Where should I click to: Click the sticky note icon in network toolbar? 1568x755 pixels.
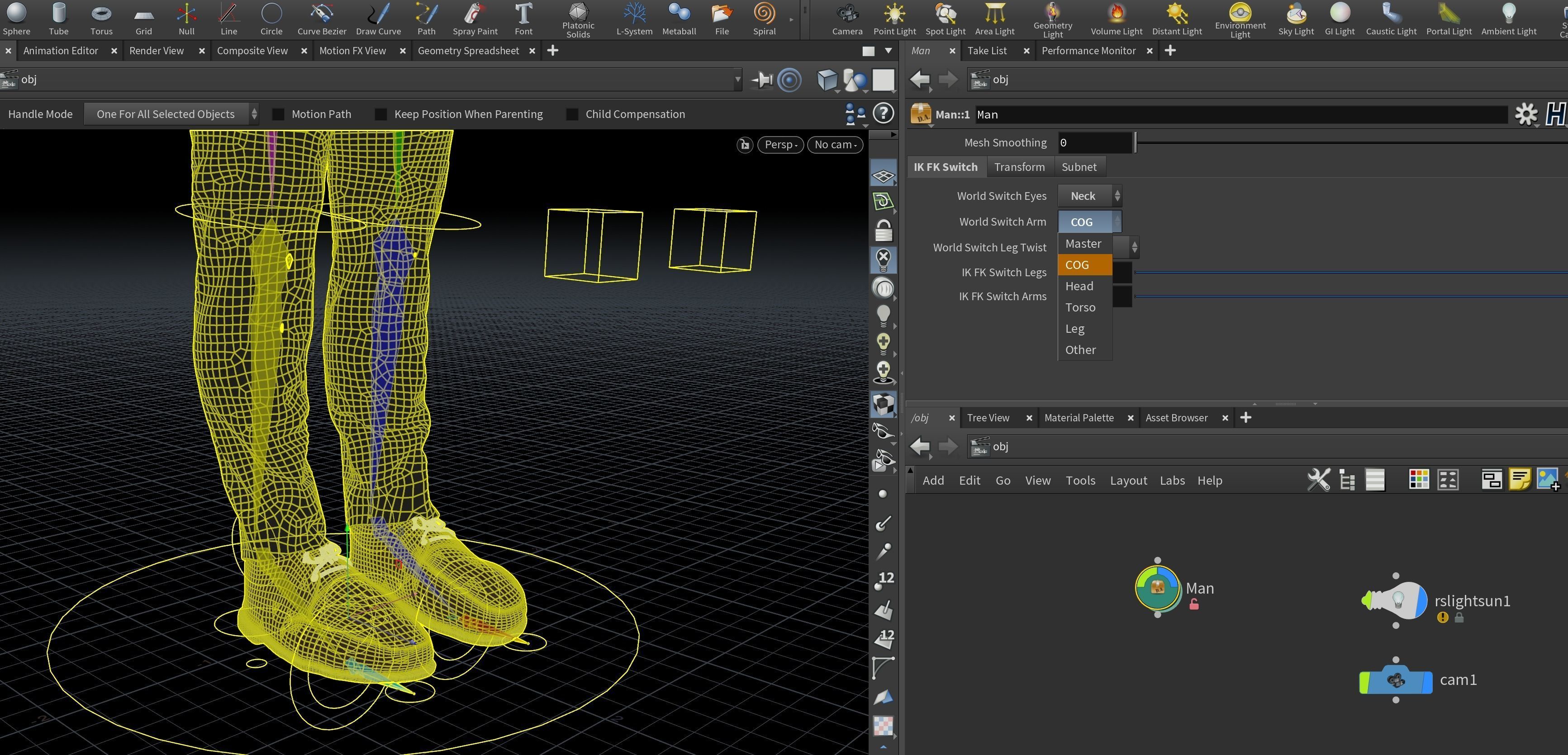[1519, 479]
